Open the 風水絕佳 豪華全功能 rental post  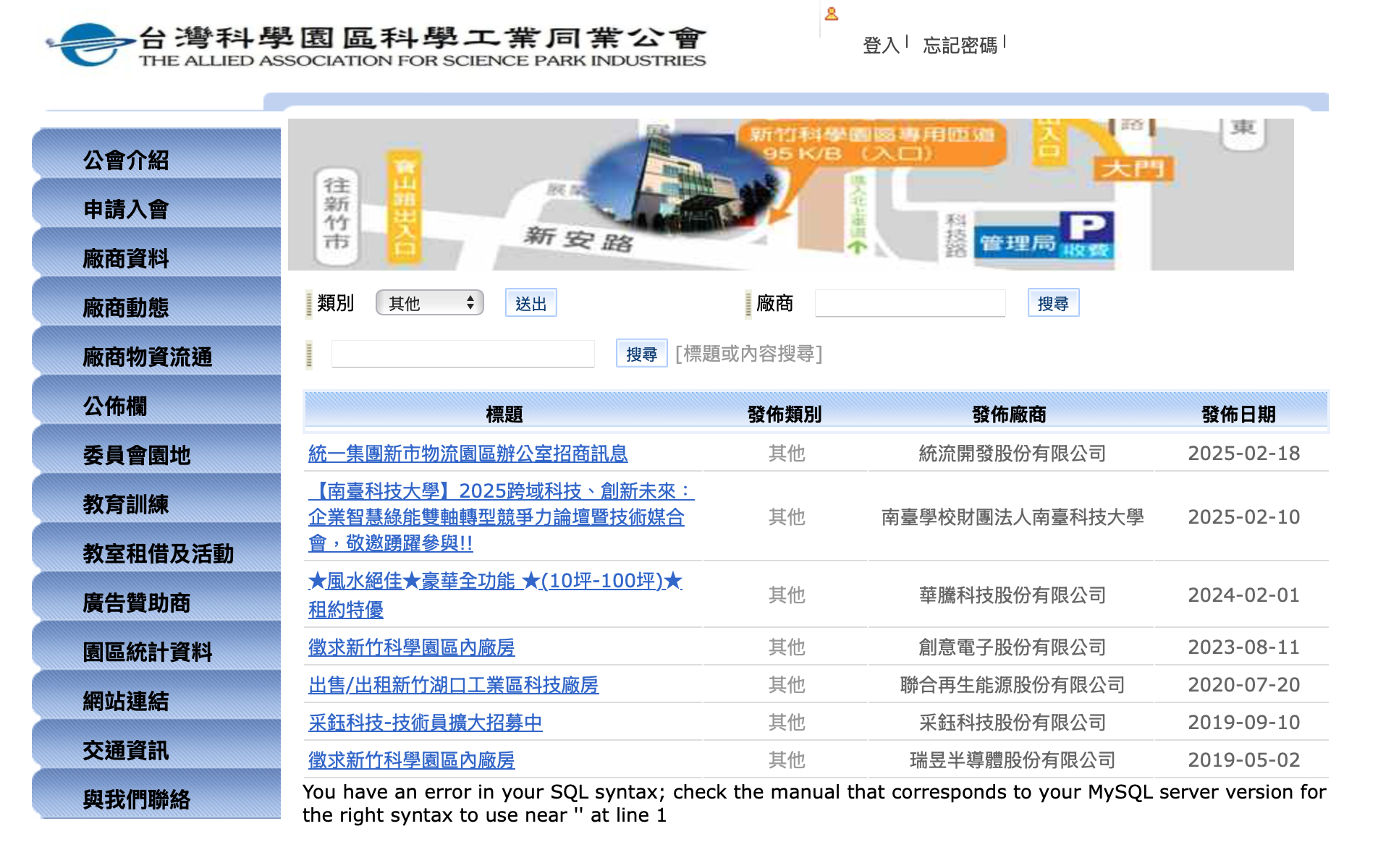coord(495,595)
